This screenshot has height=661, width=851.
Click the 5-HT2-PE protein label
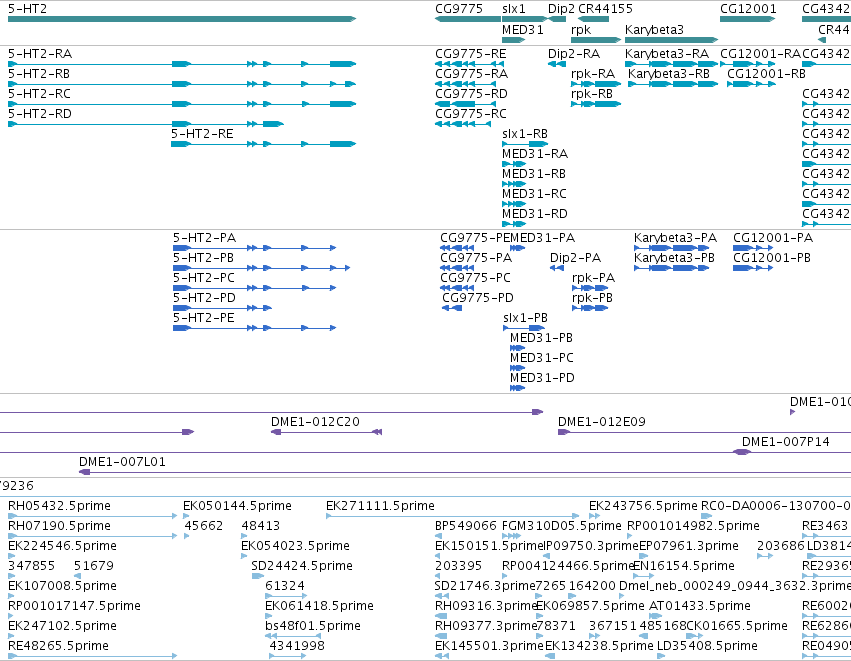[x=204, y=319]
